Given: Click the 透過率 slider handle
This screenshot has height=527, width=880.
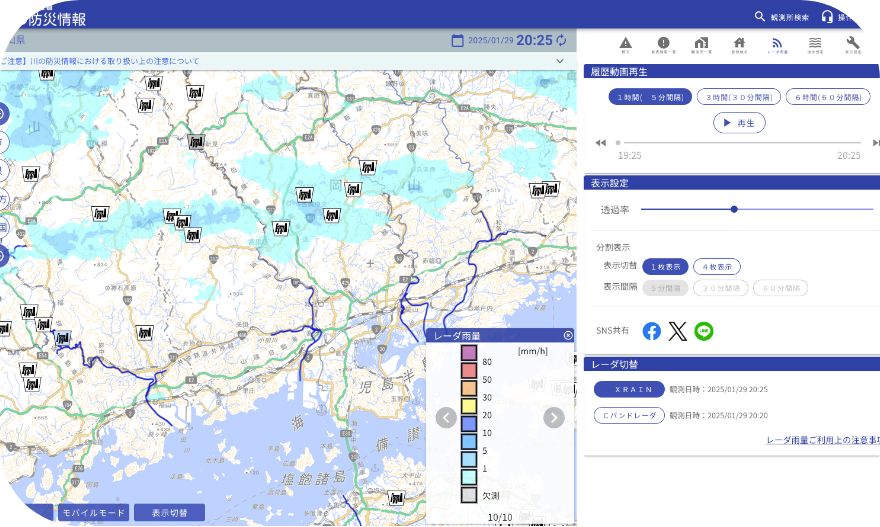Looking at the screenshot, I should [x=734, y=209].
